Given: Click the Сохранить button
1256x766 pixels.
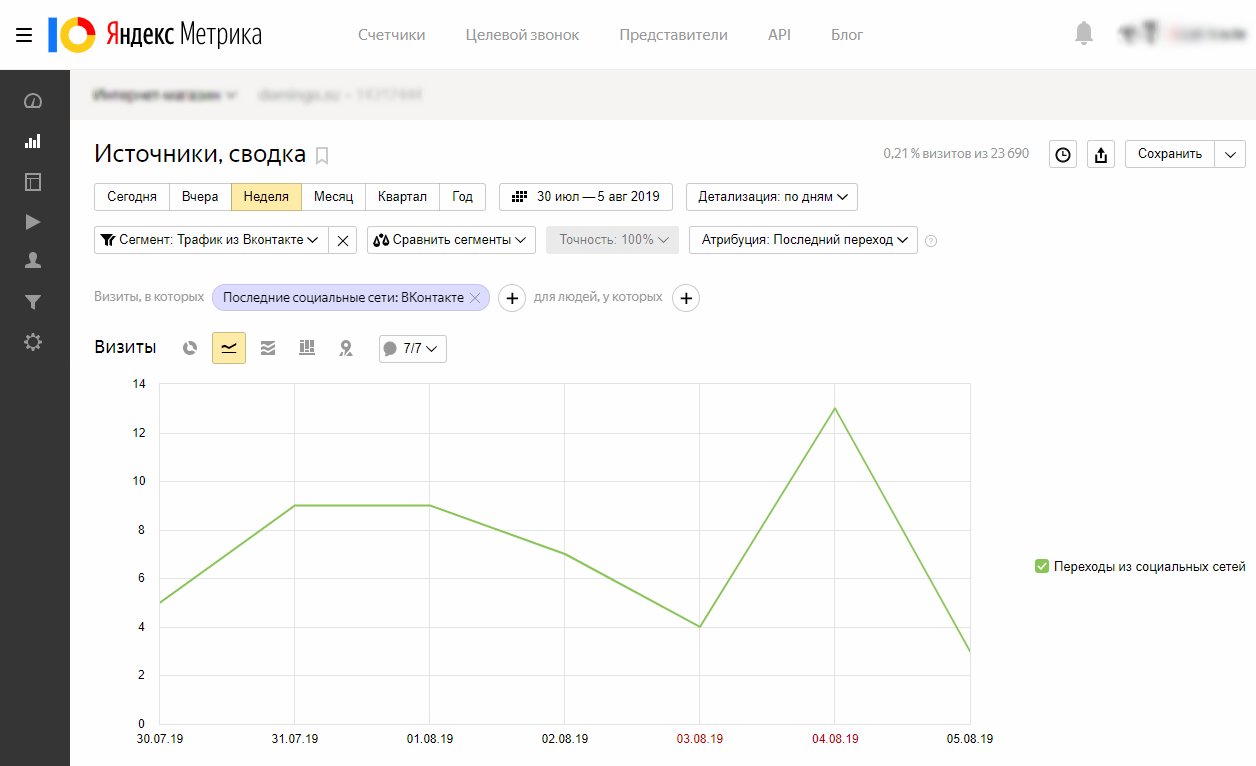Looking at the screenshot, I should (x=1170, y=154).
